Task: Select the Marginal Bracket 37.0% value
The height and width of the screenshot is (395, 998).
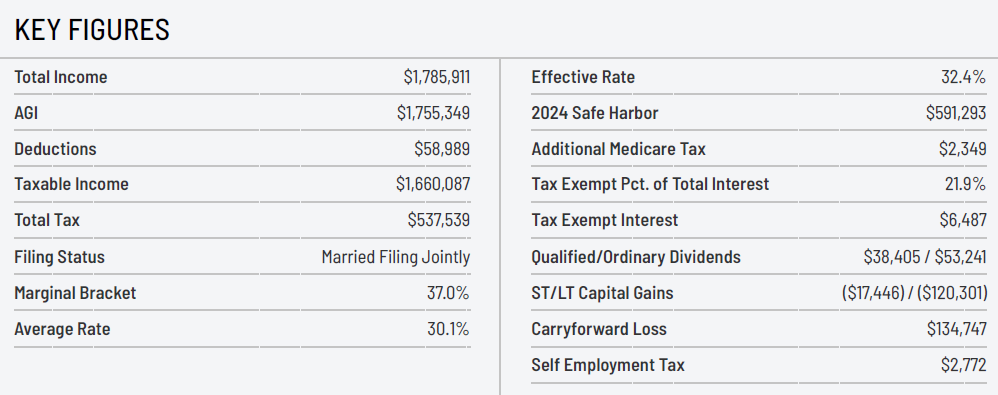Action: click(x=448, y=293)
